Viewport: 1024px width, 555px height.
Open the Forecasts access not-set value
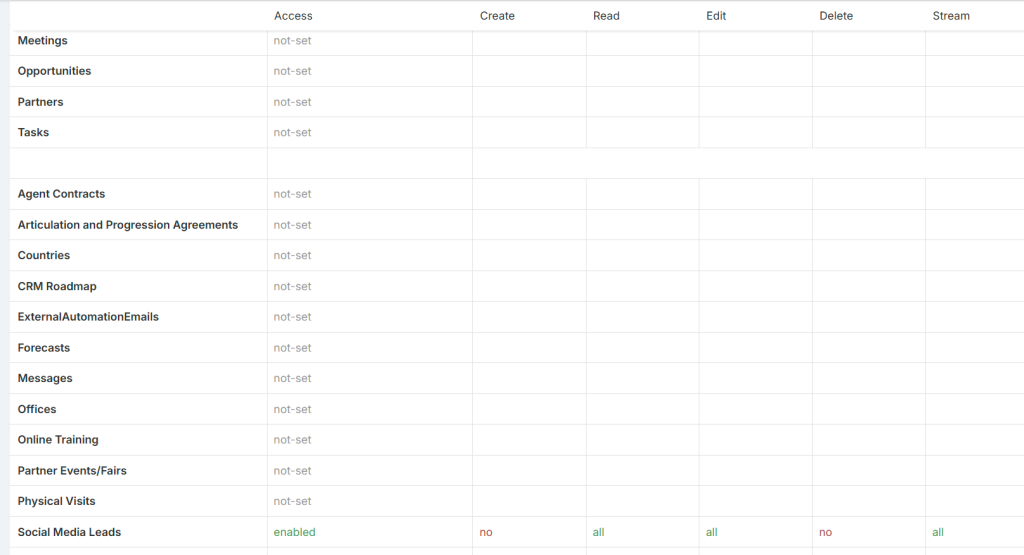tap(292, 348)
